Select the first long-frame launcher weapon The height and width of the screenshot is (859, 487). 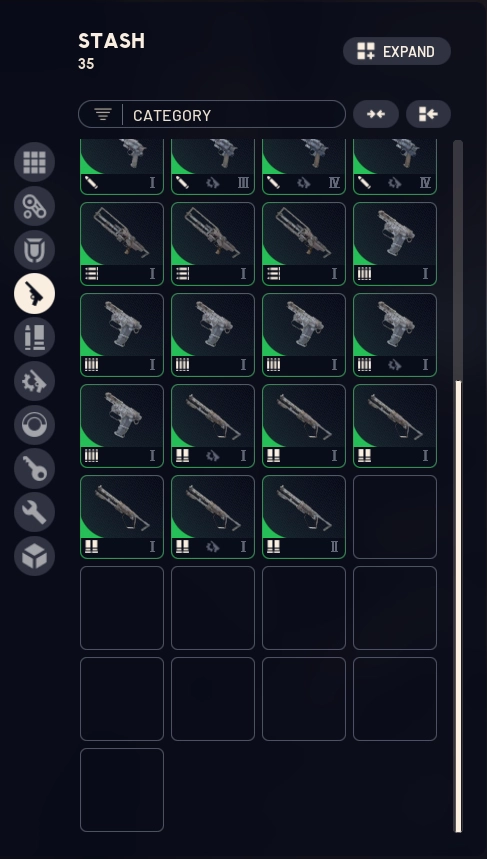122,244
